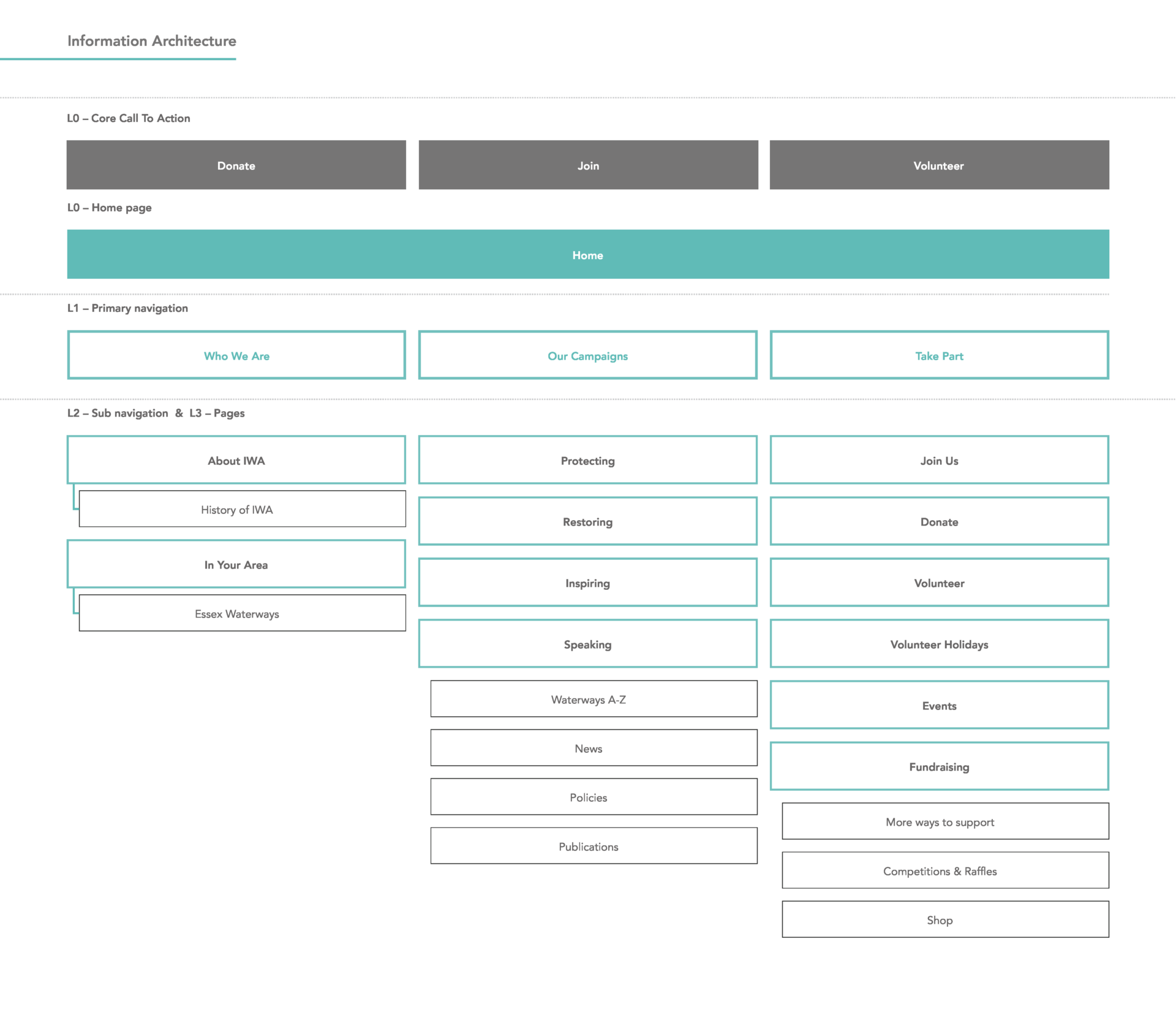Select the About IWA box
The height and width of the screenshot is (1020, 1176).
tap(236, 460)
